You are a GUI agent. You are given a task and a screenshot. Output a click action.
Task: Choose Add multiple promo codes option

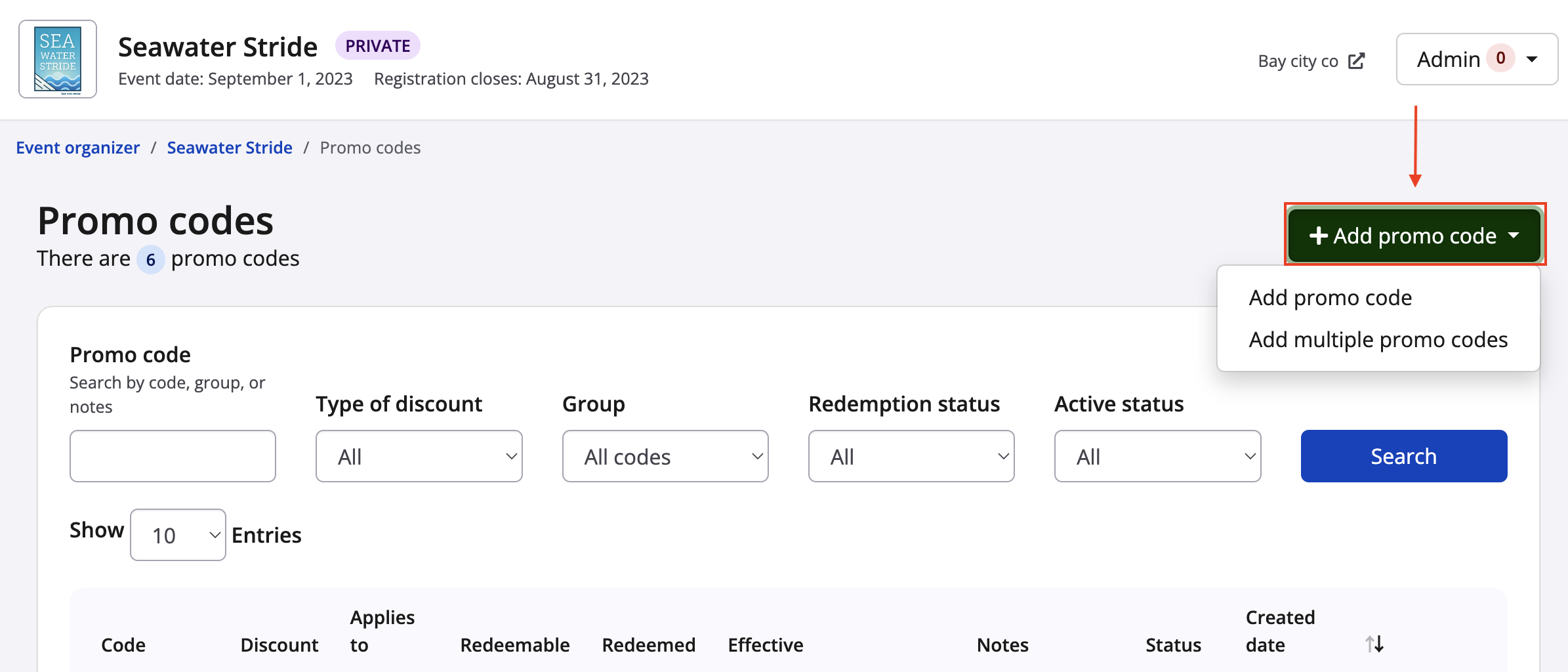pos(1378,340)
